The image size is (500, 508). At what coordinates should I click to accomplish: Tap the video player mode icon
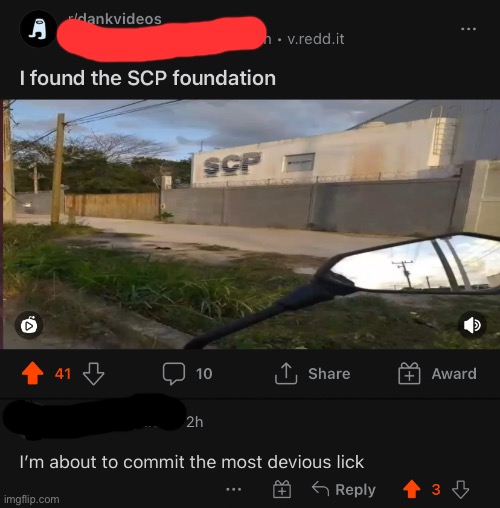point(29,326)
